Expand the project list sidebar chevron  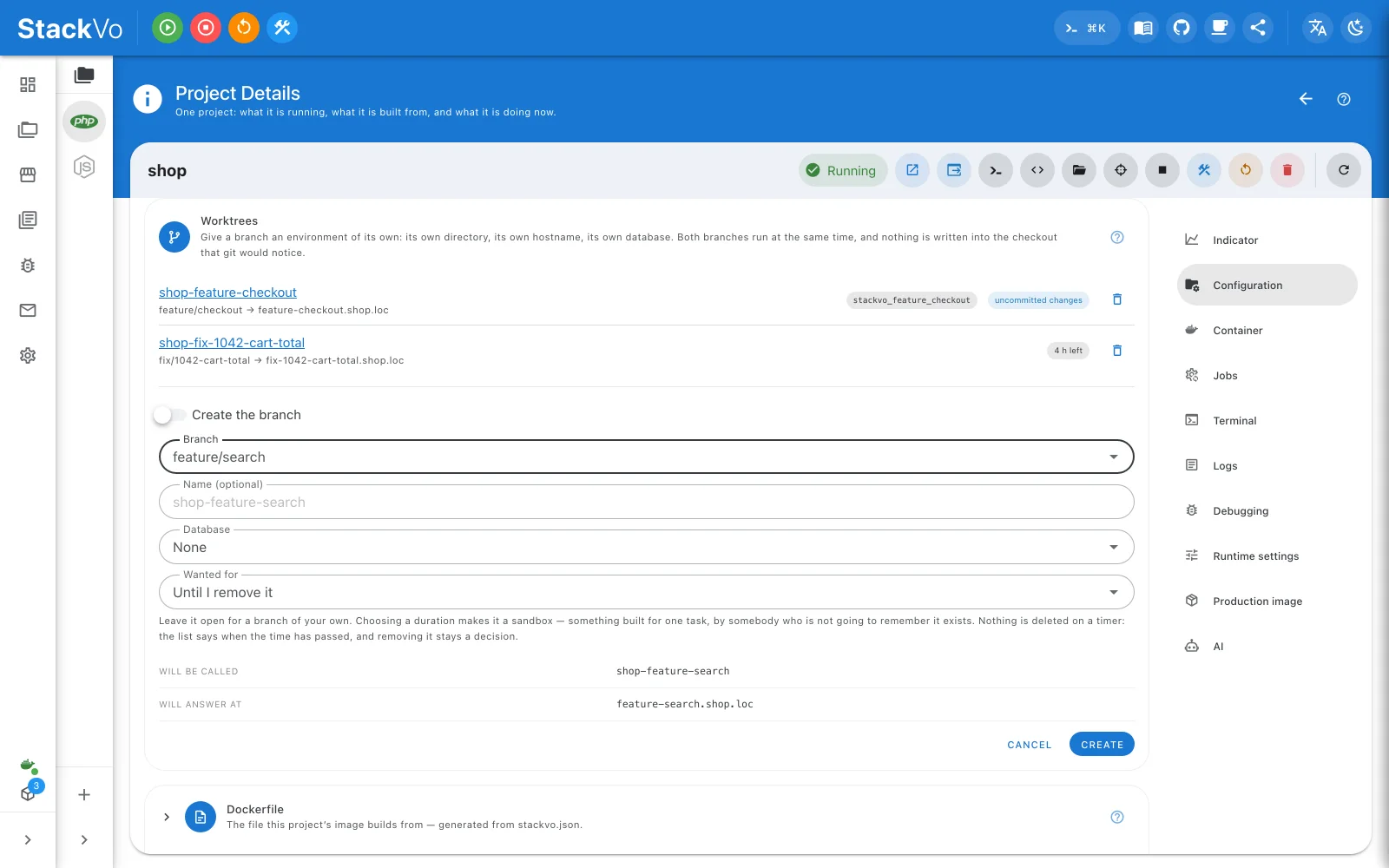click(x=84, y=839)
